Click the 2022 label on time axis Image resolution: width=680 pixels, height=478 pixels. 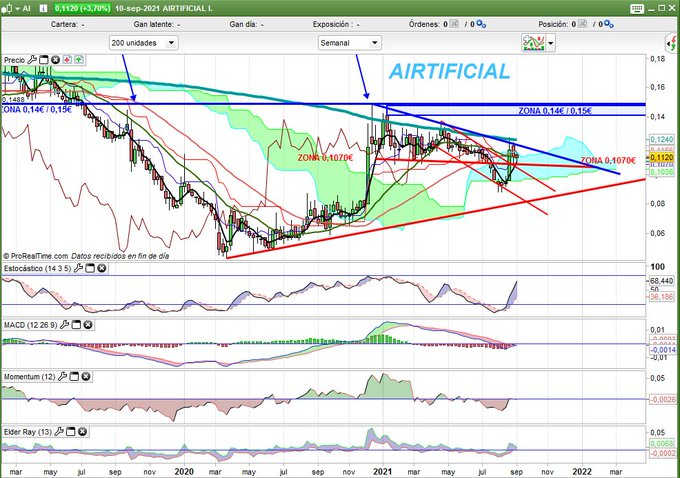pyautogui.click(x=582, y=471)
